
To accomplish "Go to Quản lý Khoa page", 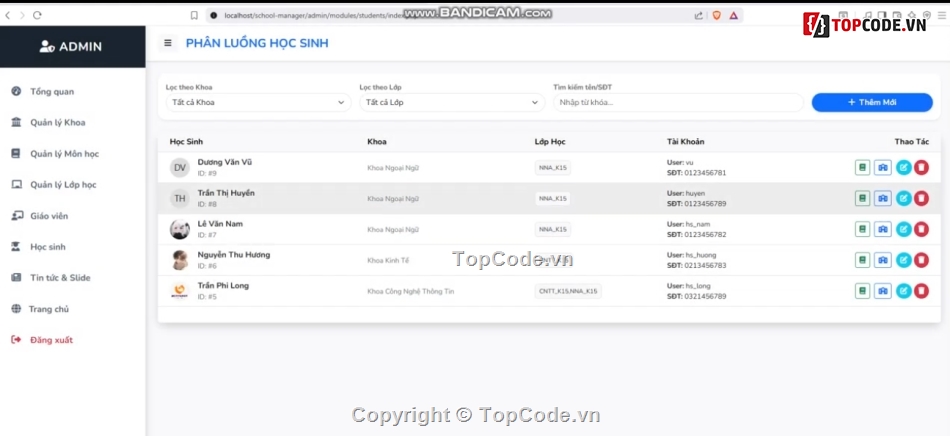I will click(x=57, y=123).
